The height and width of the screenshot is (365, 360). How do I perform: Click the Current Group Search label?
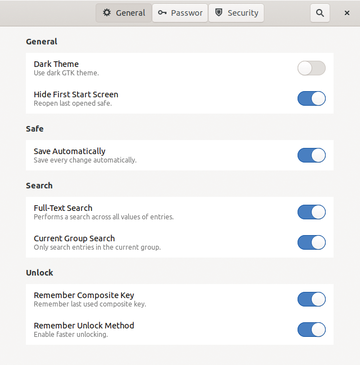coord(74,239)
